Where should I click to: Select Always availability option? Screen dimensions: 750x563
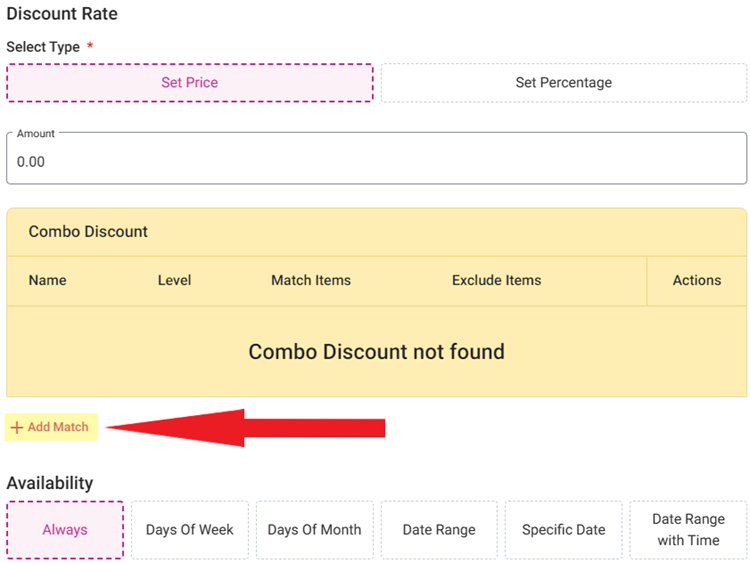65,529
